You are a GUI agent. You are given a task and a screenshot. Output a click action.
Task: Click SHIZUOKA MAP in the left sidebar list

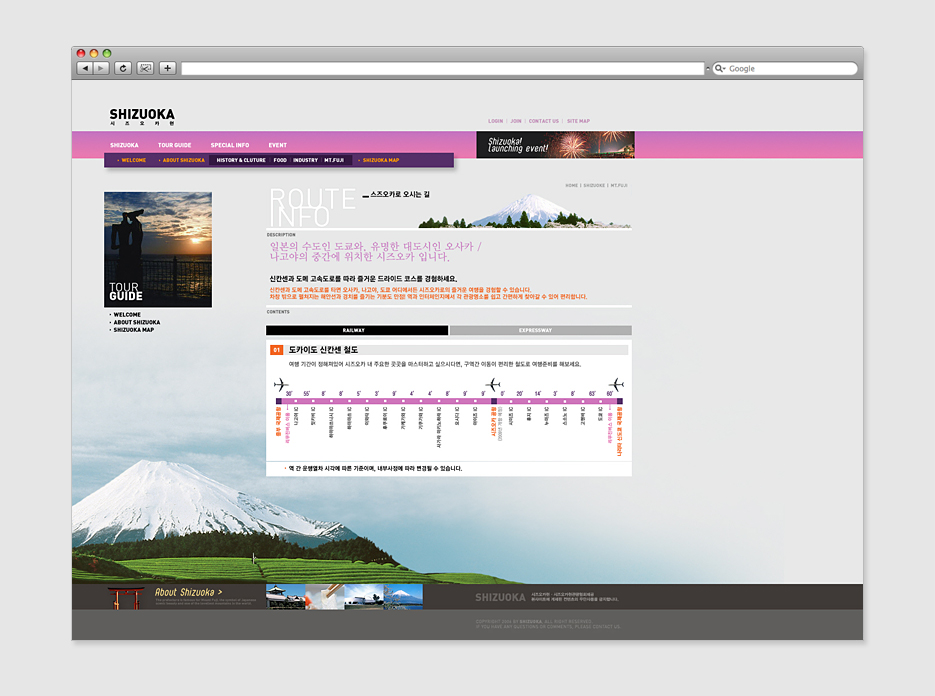pyautogui.click(x=134, y=330)
